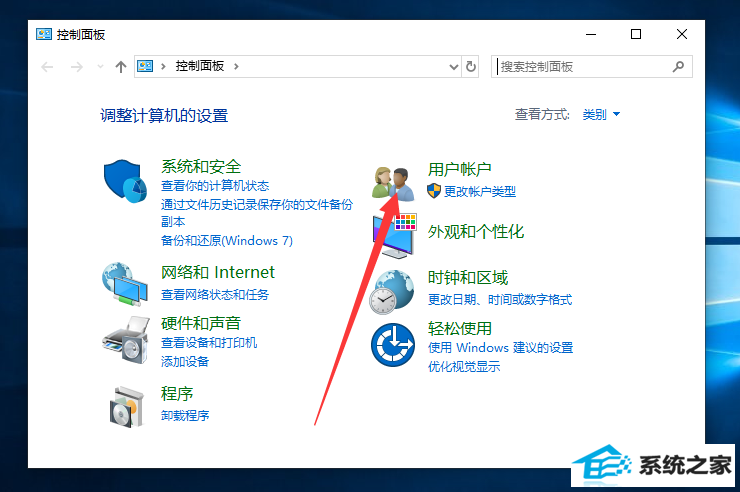Click the Programs disc box icon
Screen dimensions: 740x492
[126, 407]
